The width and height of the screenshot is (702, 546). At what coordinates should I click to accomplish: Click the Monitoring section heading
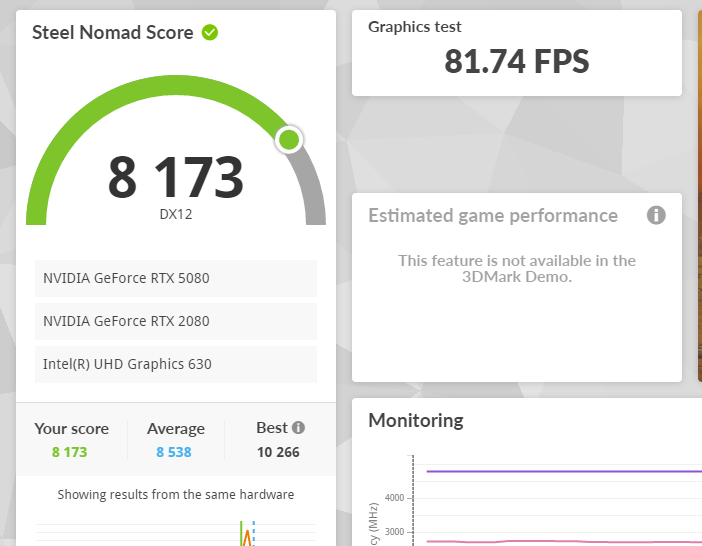coord(416,421)
